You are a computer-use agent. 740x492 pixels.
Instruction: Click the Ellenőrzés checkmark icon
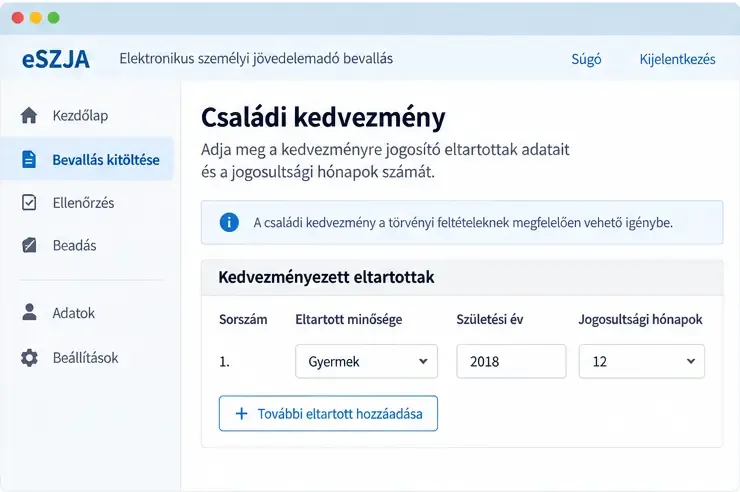click(x=29, y=202)
